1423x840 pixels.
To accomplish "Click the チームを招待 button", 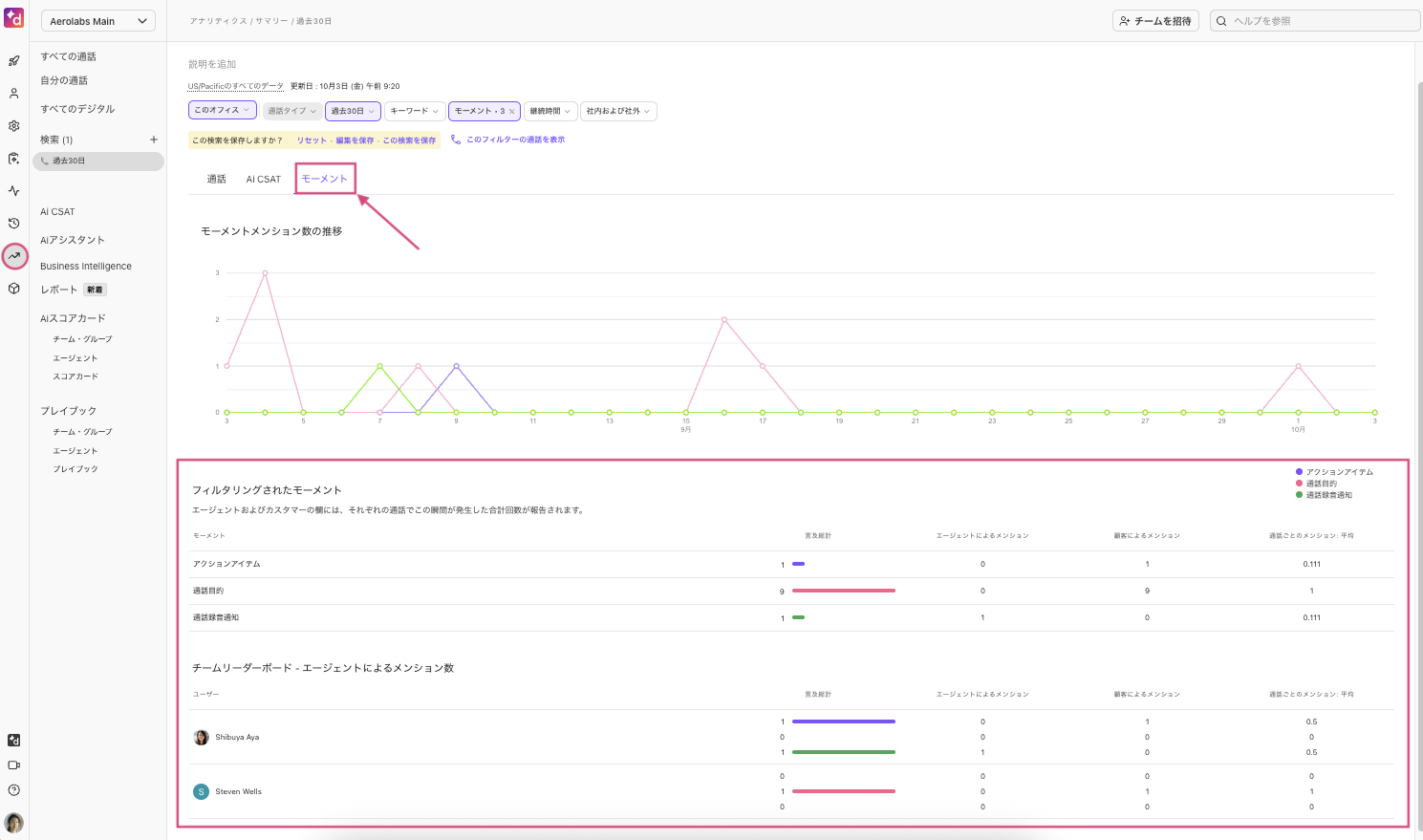I will pos(1155,21).
